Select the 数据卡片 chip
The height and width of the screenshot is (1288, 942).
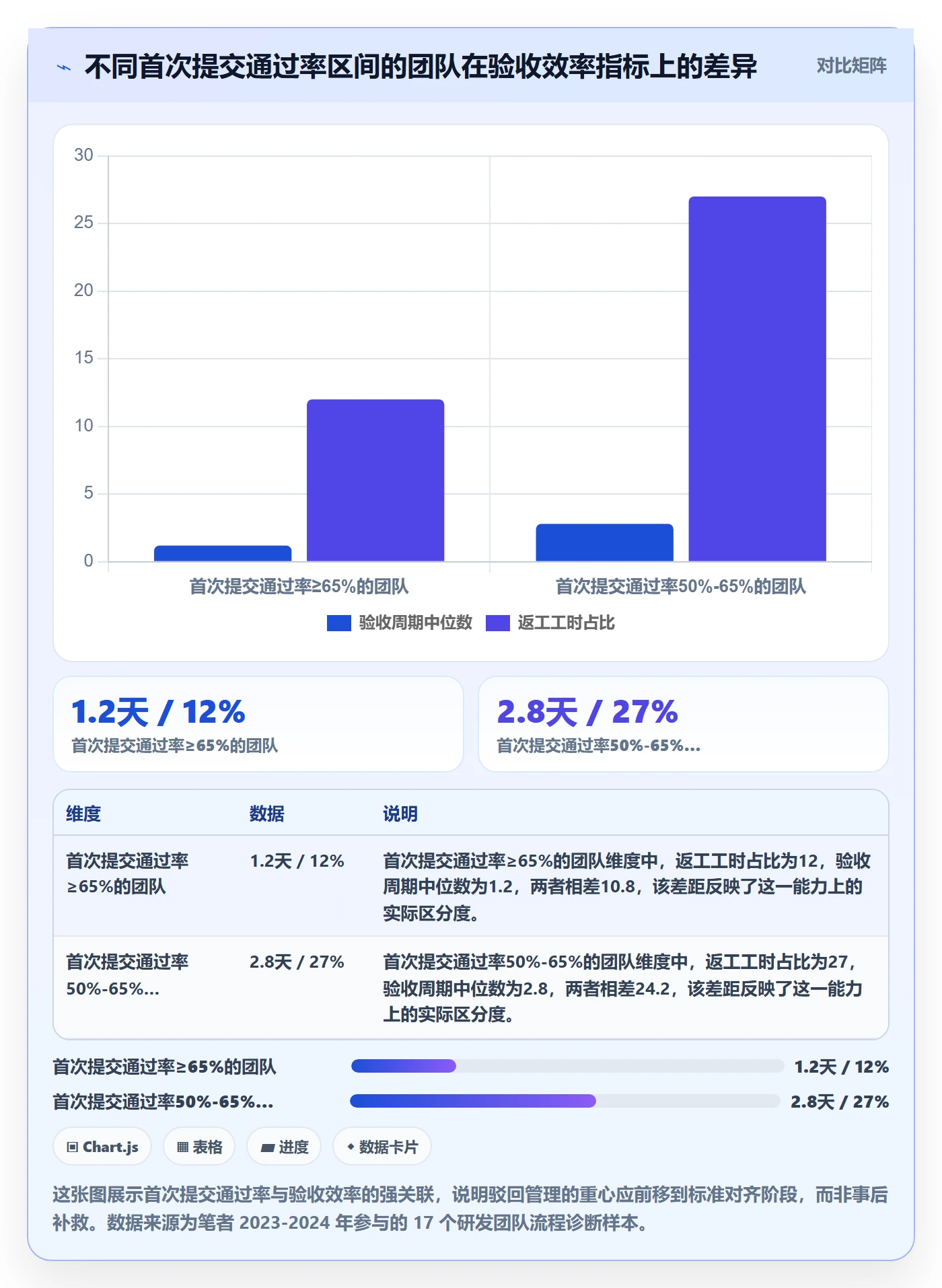(x=382, y=1147)
